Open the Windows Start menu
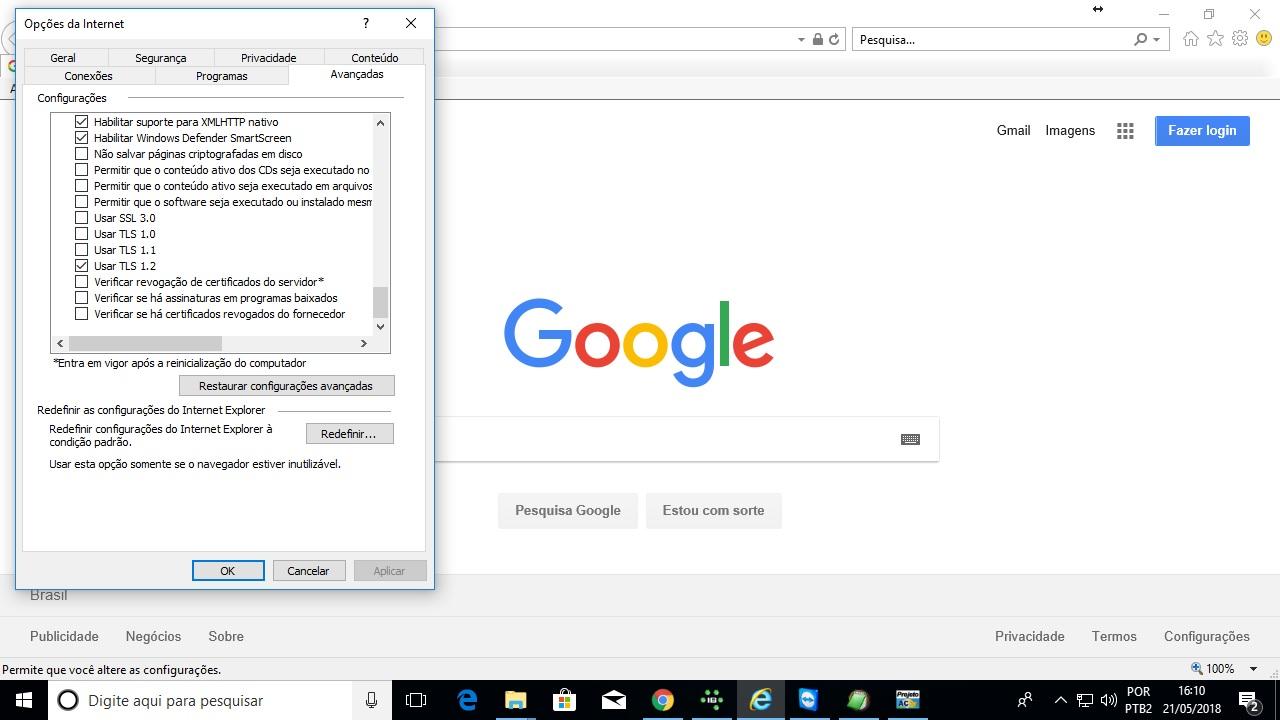The height and width of the screenshot is (720, 1280). click(x=24, y=700)
